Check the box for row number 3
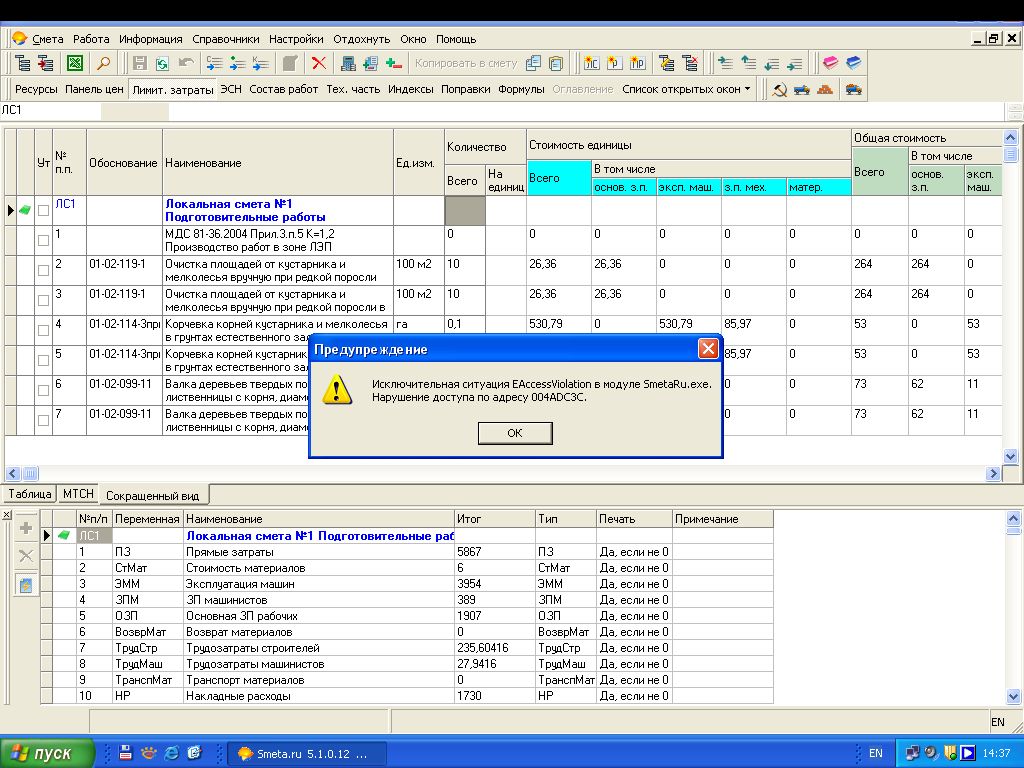The height and width of the screenshot is (768, 1024). tap(43, 300)
